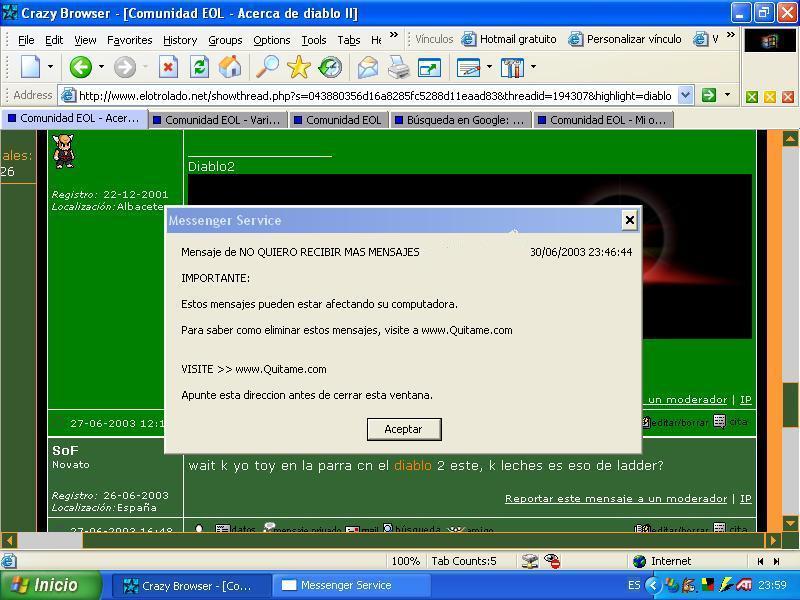Click the Back navigation arrow

[x=79, y=67]
